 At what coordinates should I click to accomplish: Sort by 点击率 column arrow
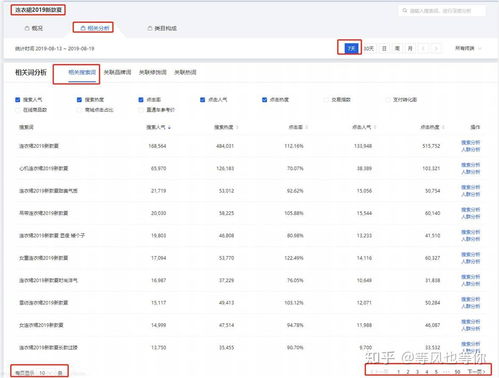[x=306, y=127]
